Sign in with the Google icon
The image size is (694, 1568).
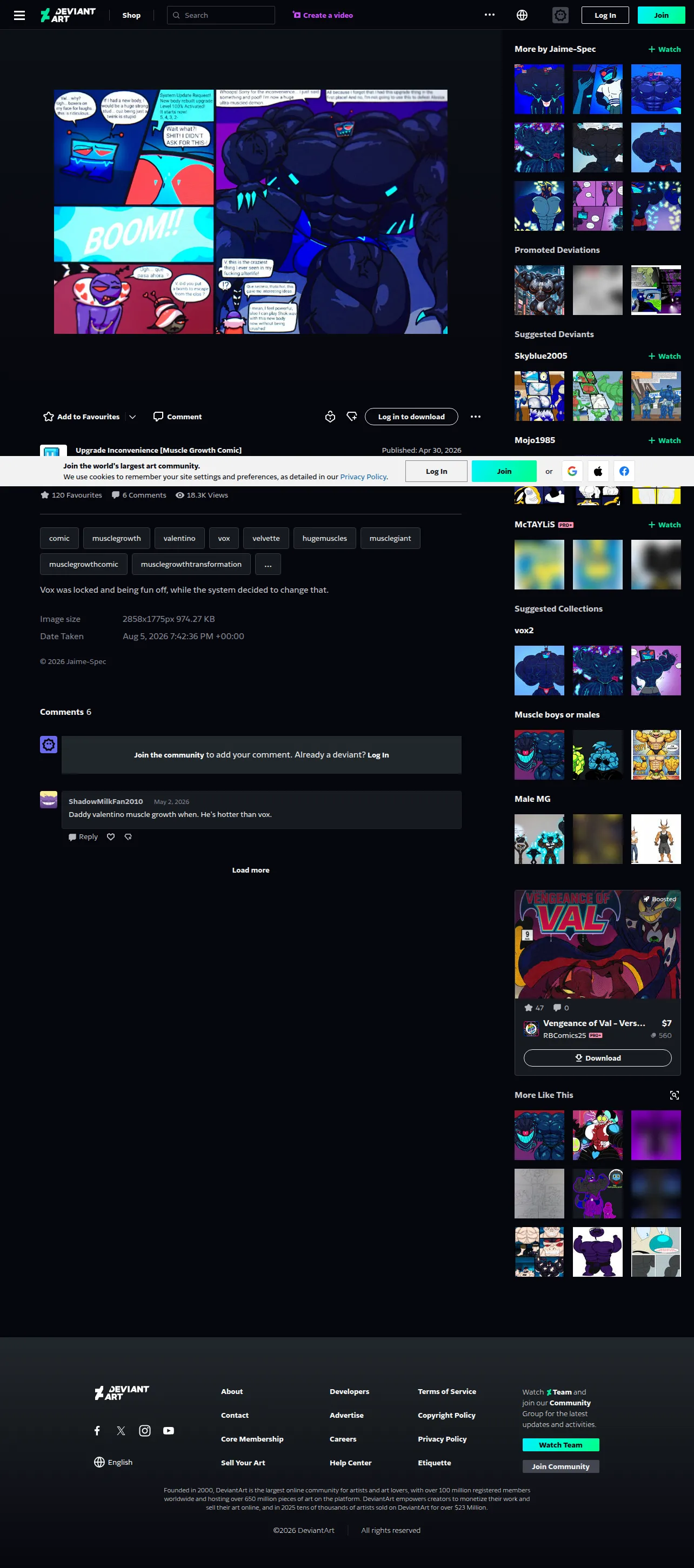(x=572, y=471)
